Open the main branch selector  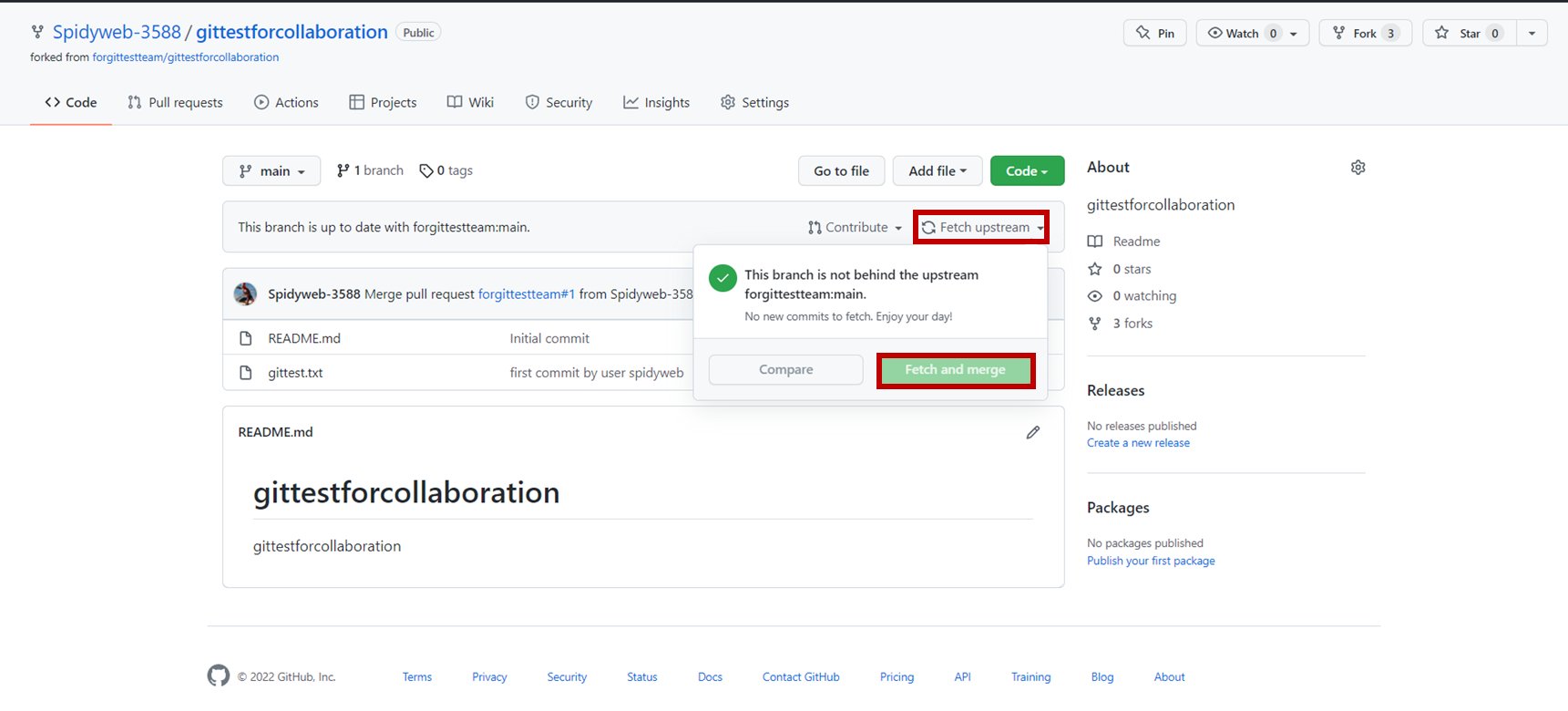(272, 171)
